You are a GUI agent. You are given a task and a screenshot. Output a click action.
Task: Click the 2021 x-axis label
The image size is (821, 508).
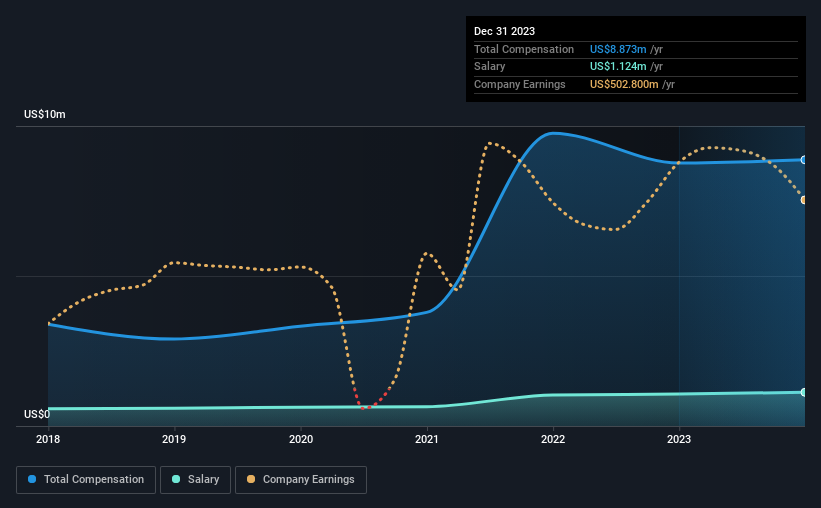tap(427, 439)
